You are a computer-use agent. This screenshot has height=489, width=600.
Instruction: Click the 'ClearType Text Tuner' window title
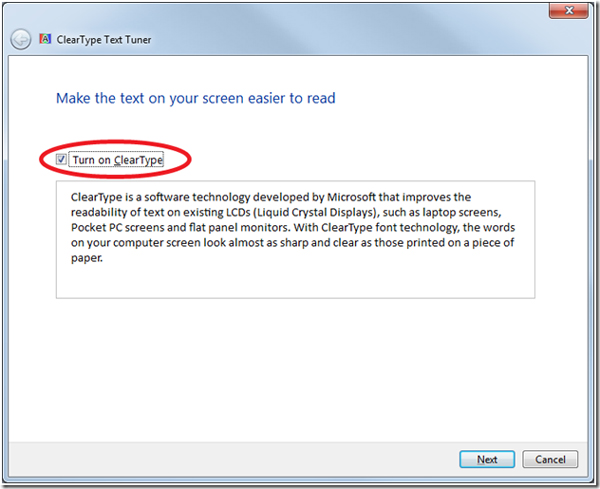(x=104, y=40)
